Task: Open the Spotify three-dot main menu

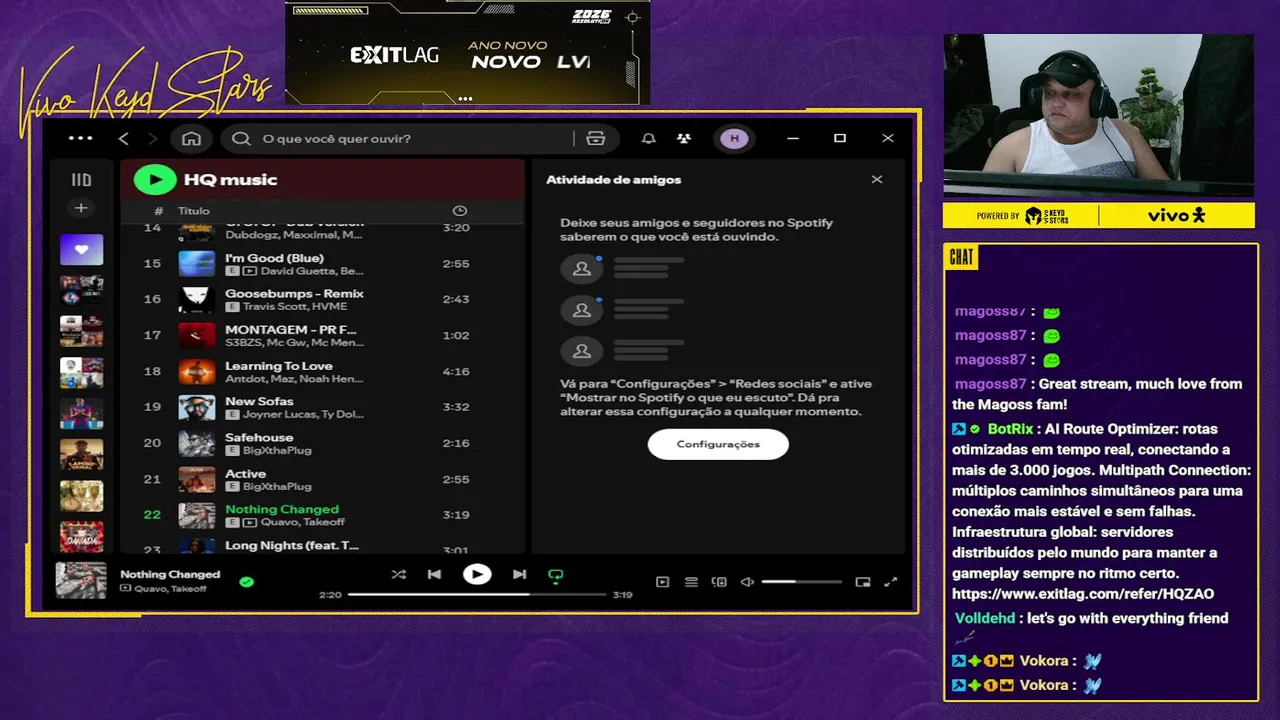Action: 80,138
